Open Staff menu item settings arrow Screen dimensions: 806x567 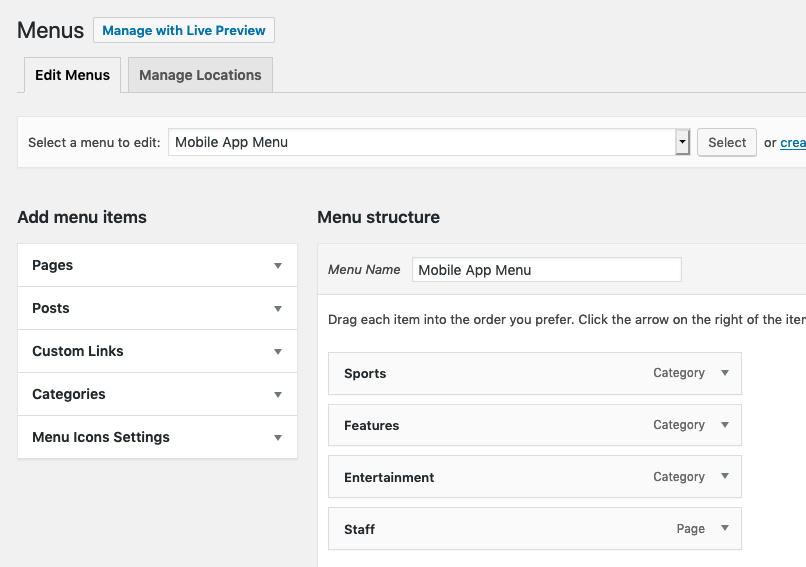coord(725,528)
